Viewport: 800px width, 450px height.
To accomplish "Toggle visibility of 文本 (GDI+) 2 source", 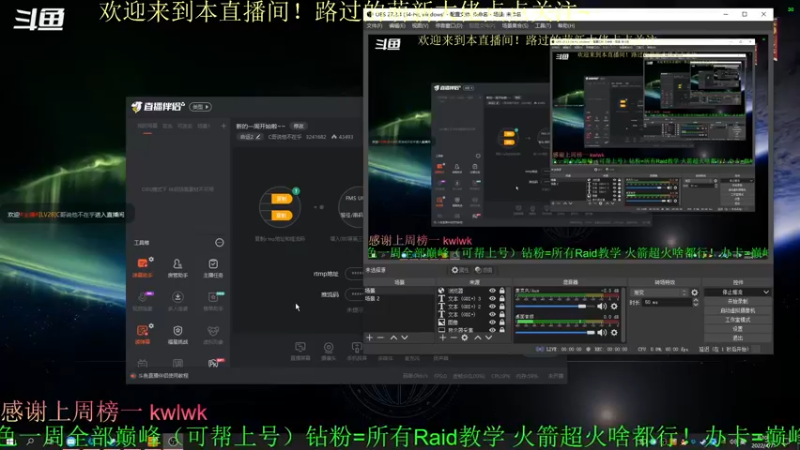I will click(x=492, y=307).
